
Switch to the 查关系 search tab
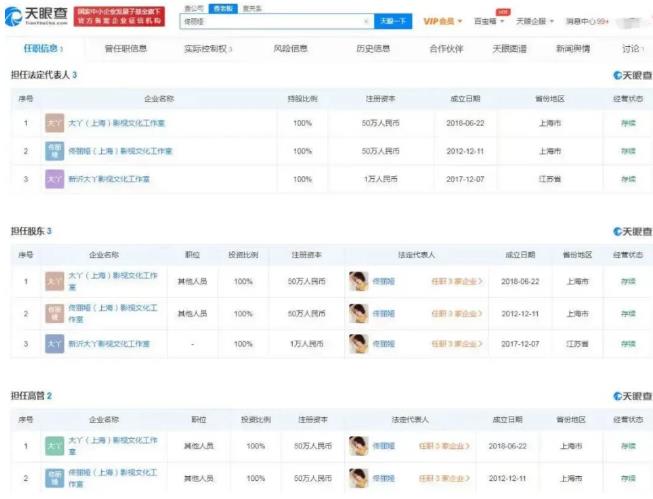pyautogui.click(x=252, y=8)
